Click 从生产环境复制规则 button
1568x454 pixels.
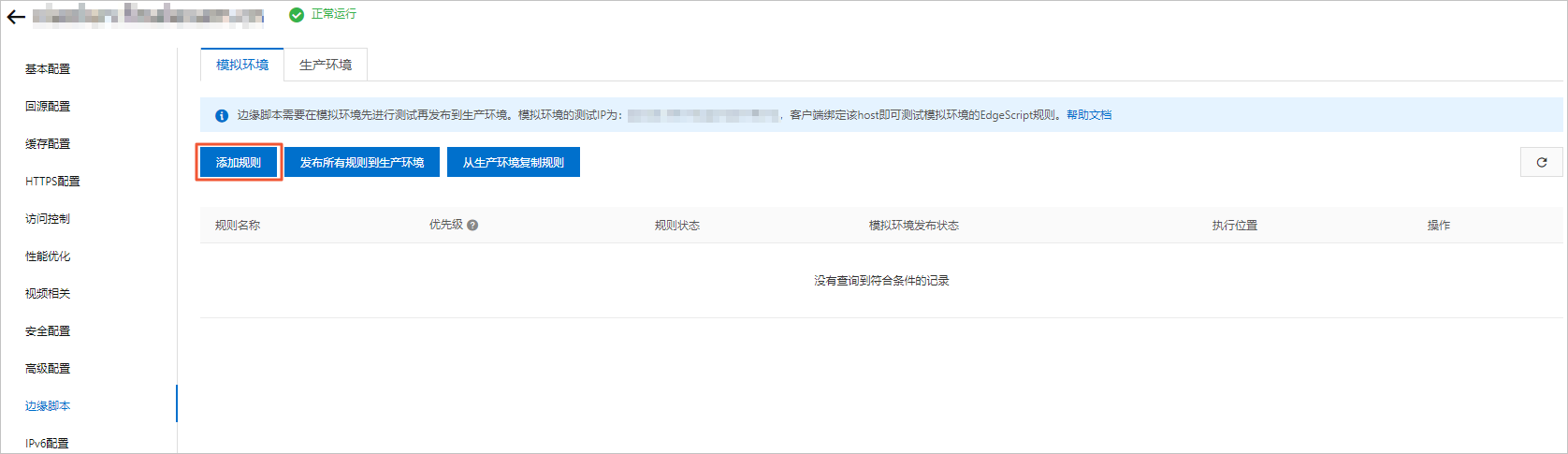514,162
